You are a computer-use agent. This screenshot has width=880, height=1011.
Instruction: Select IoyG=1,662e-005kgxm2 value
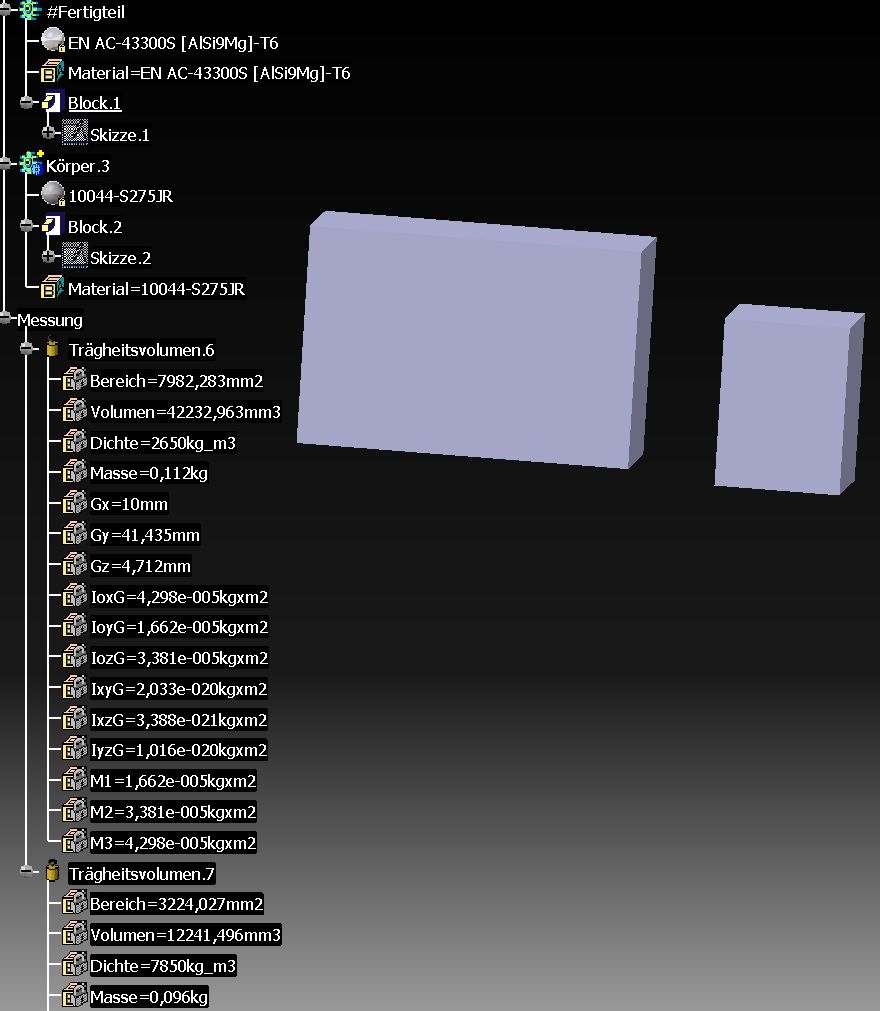coord(179,627)
